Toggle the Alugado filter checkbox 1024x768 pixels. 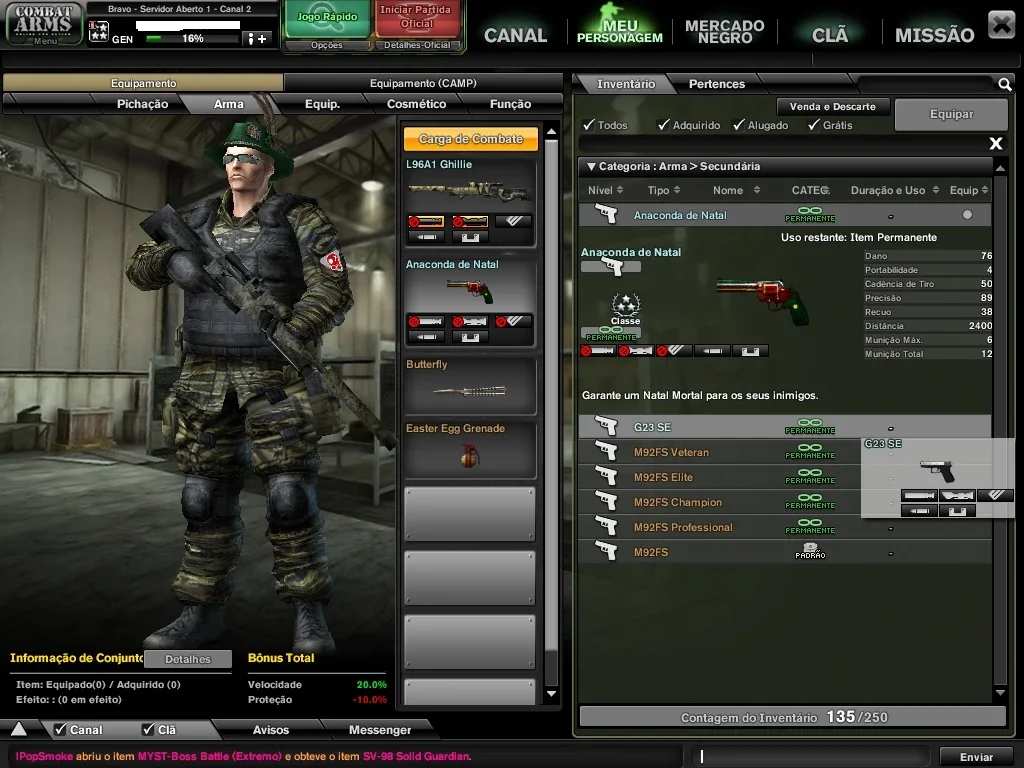click(739, 125)
